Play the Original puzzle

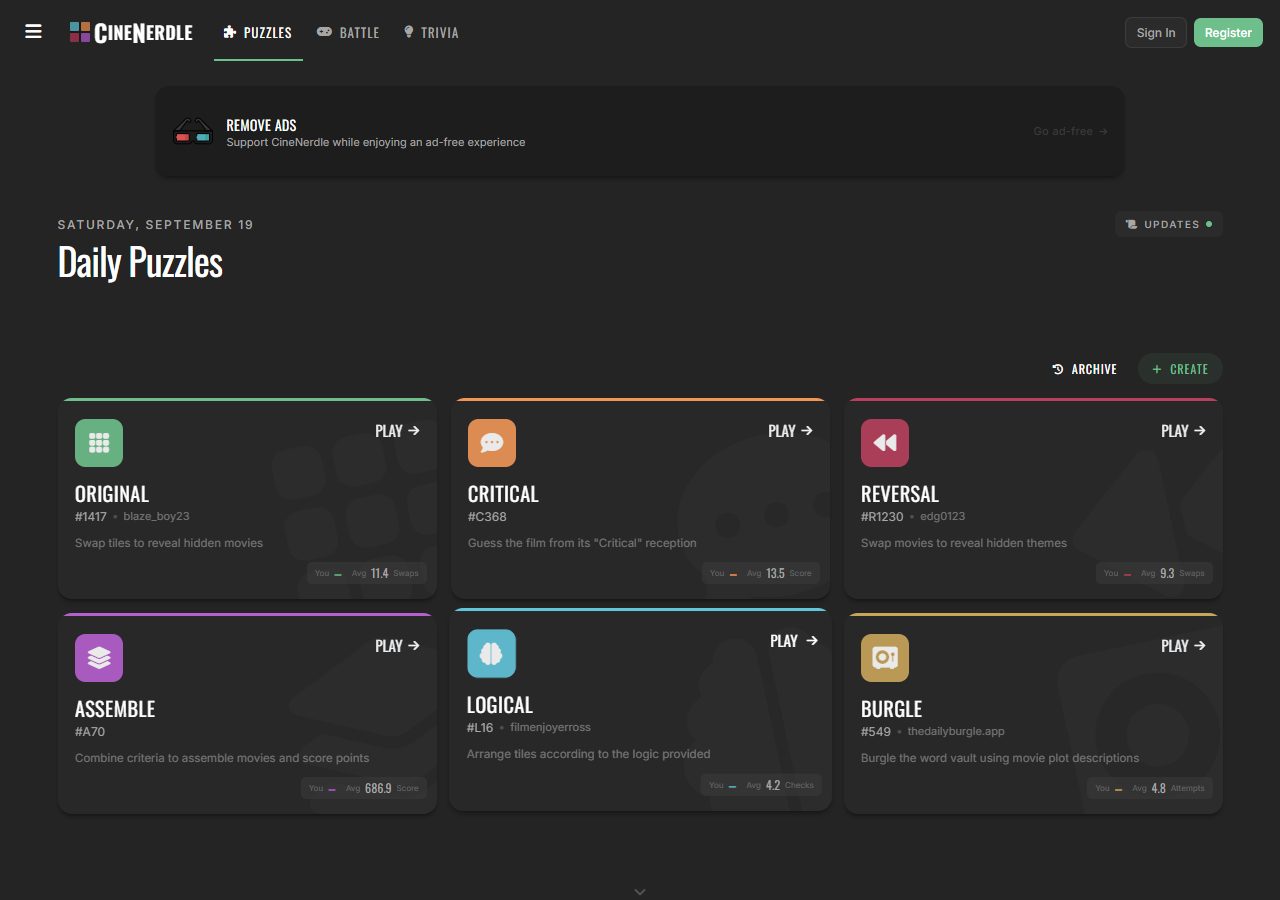398,431
